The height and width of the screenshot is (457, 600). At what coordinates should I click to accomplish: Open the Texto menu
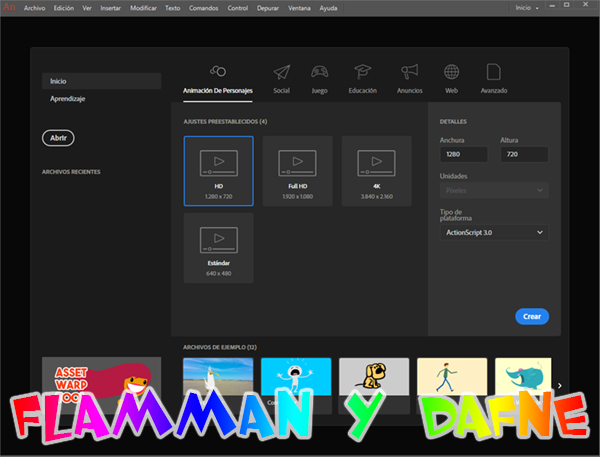pyautogui.click(x=173, y=8)
